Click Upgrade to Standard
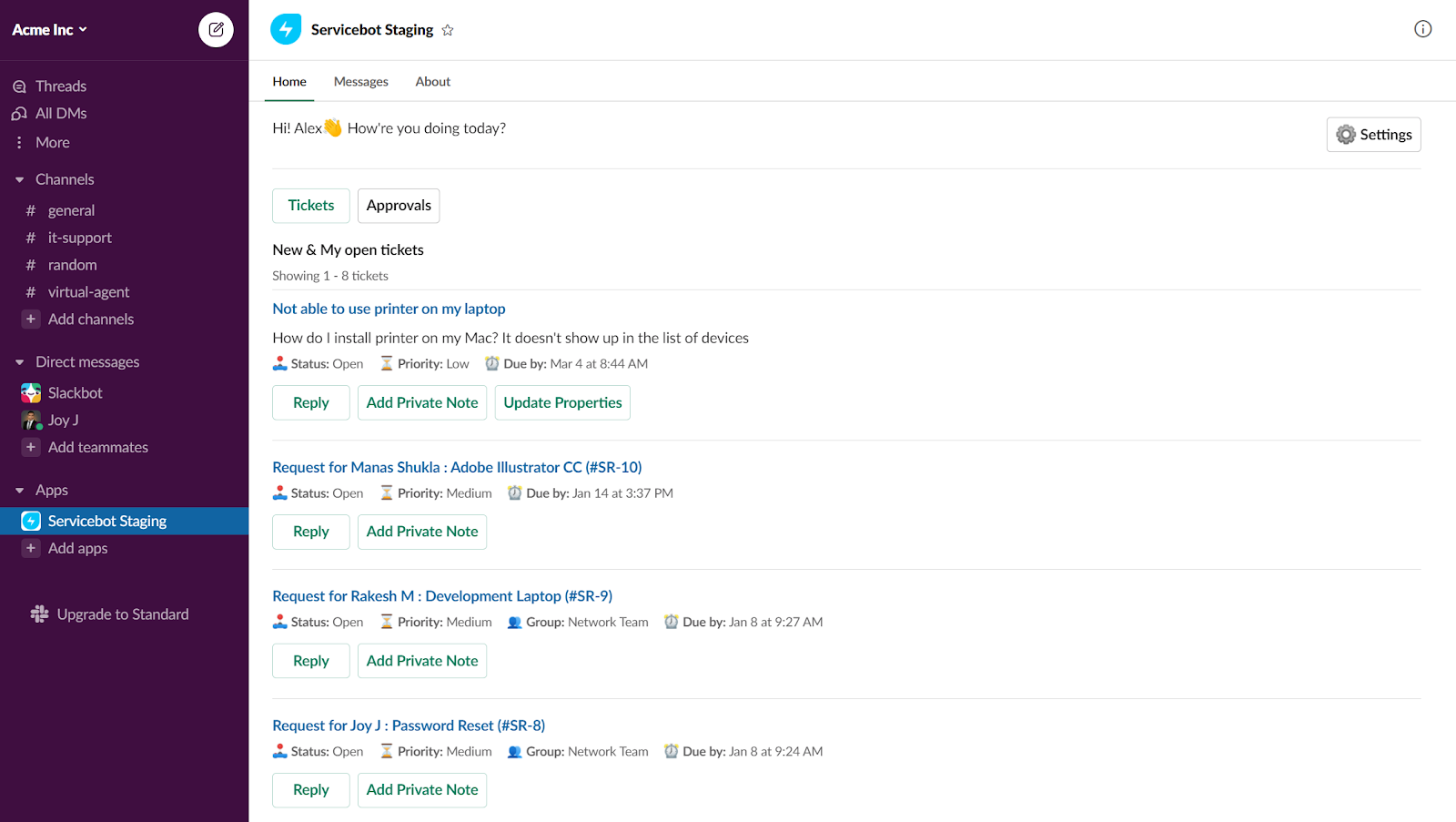 point(123,614)
